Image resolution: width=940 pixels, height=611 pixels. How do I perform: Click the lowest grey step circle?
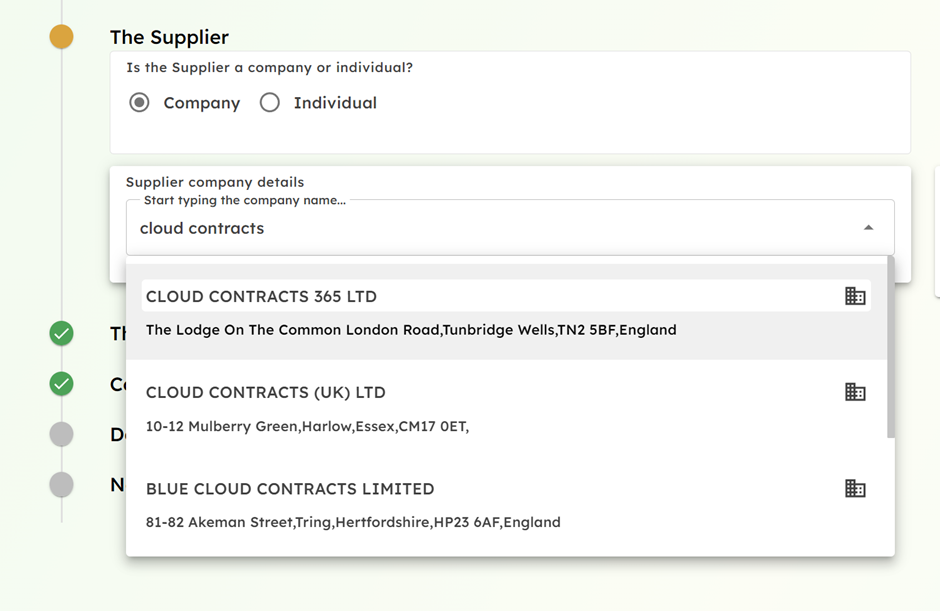tap(61, 484)
